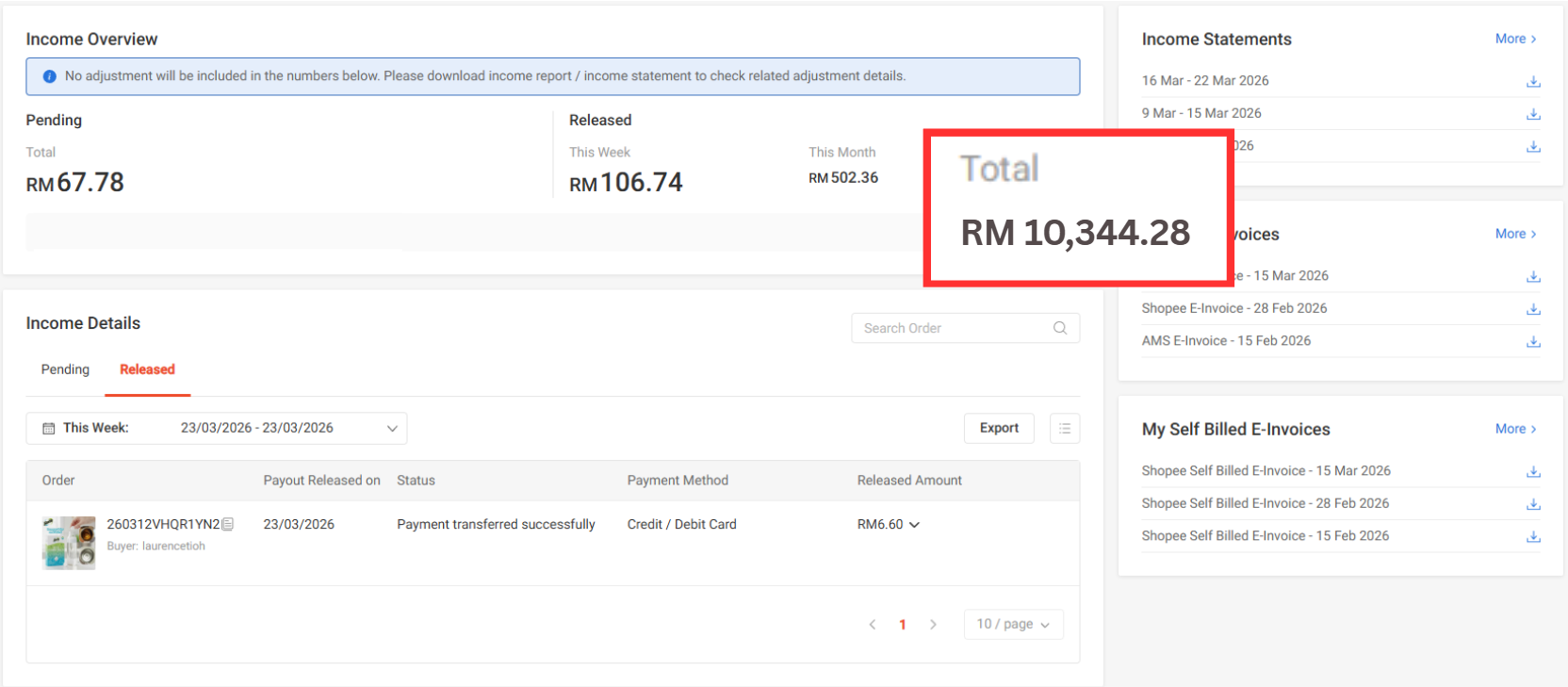
Task: Click the Payout Released on column header
Action: [322, 481]
